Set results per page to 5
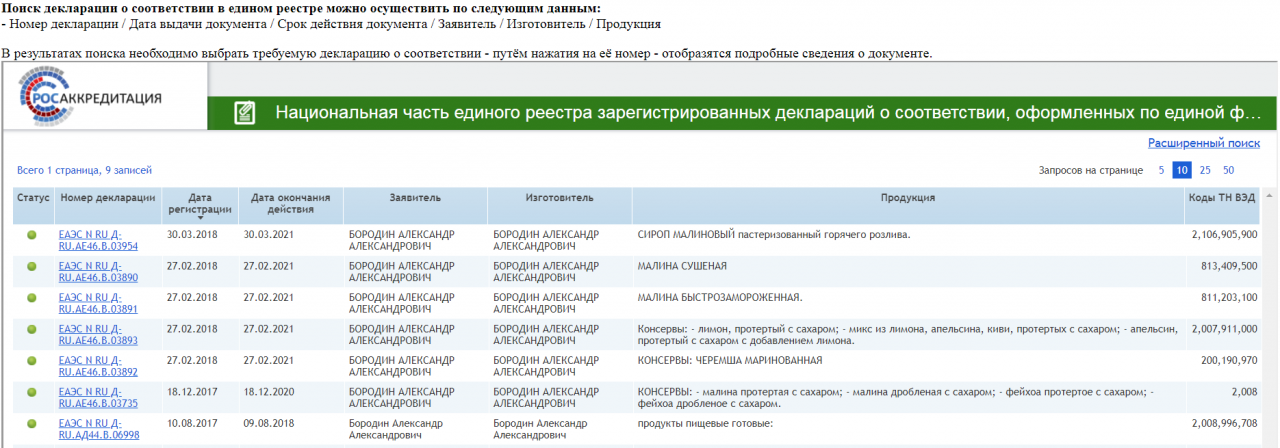 1161,170
